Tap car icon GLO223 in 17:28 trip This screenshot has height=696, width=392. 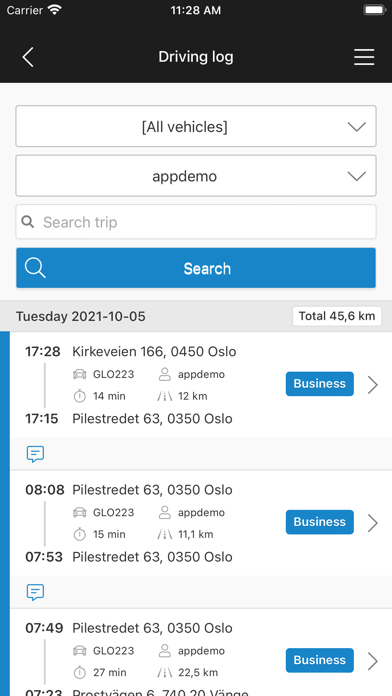[x=79, y=374]
